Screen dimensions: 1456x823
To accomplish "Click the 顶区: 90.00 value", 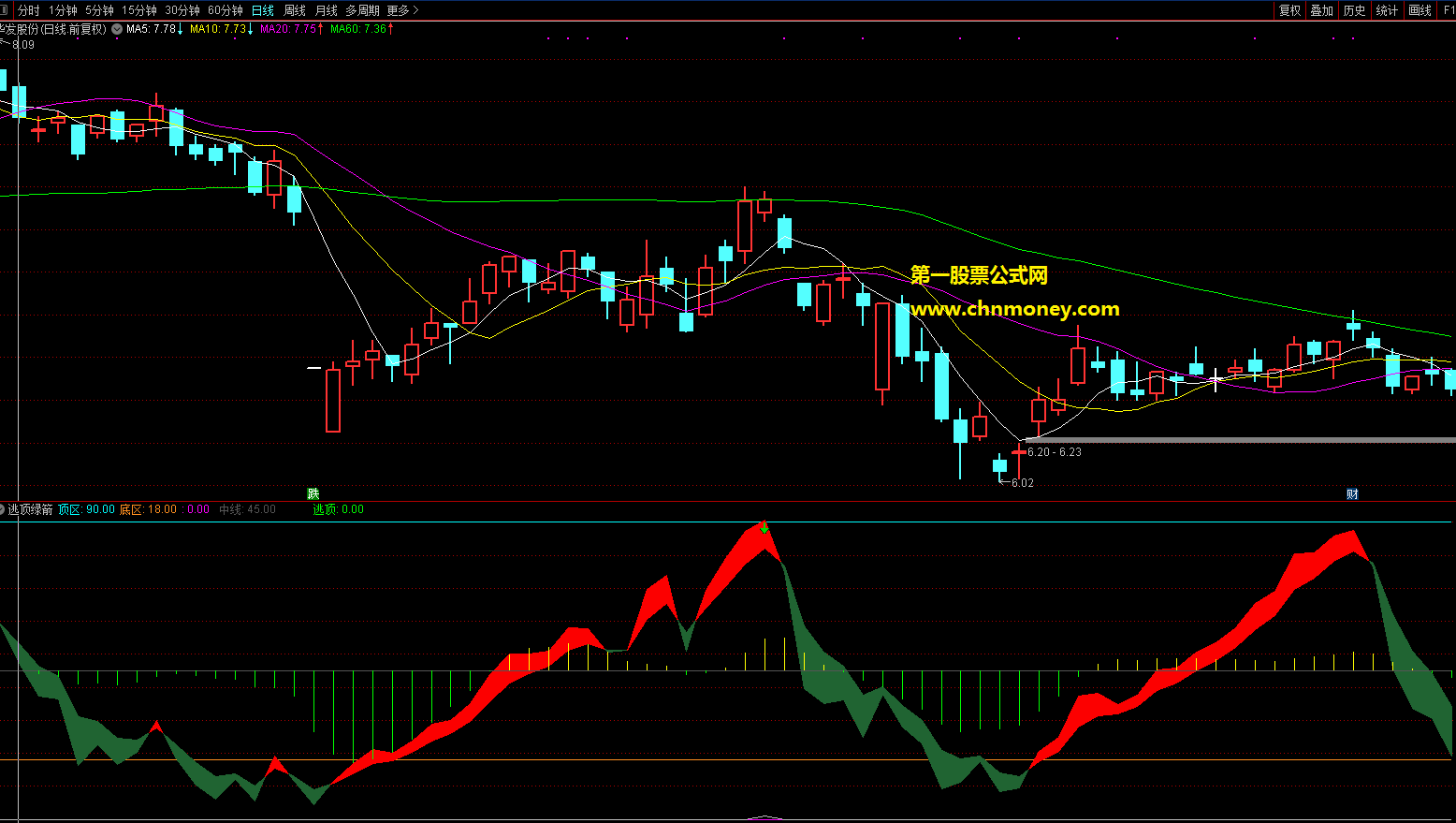I will [86, 509].
